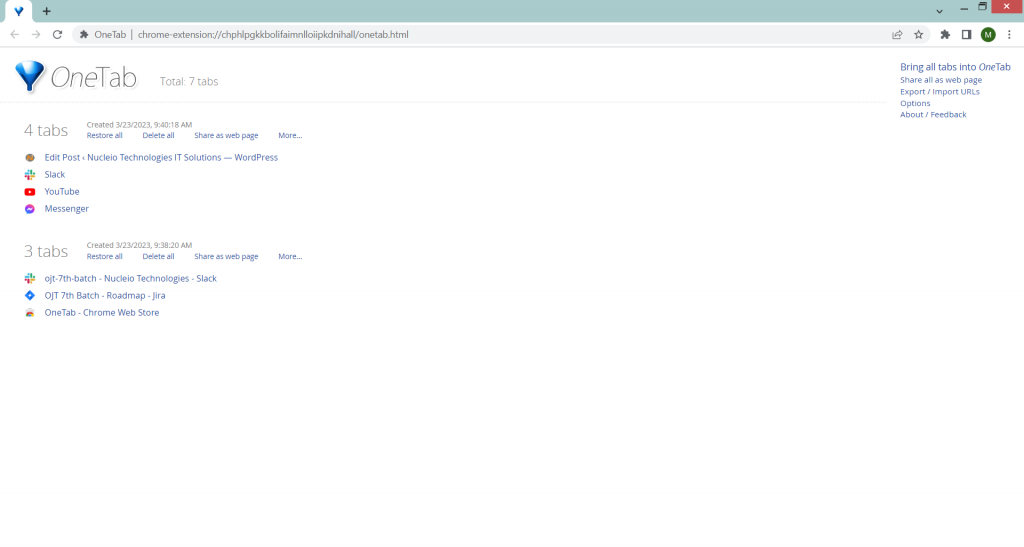Open Export / Import URLs

940,91
